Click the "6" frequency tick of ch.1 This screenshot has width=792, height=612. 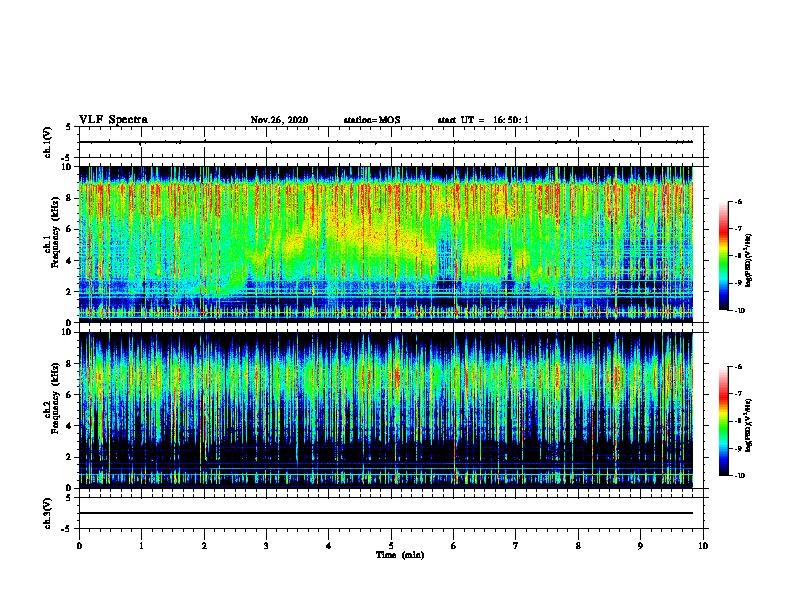(69, 229)
